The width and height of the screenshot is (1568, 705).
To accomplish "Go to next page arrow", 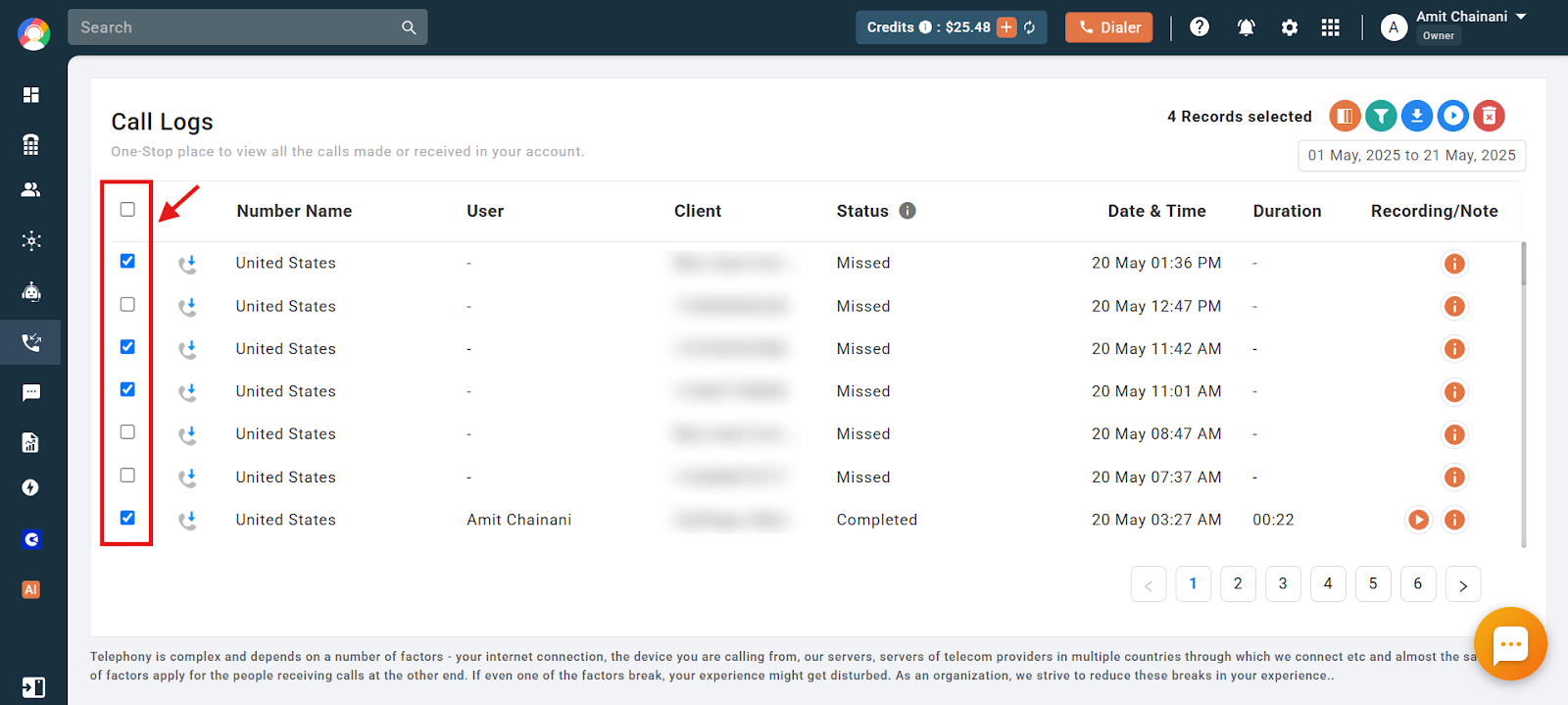I will [x=1463, y=584].
